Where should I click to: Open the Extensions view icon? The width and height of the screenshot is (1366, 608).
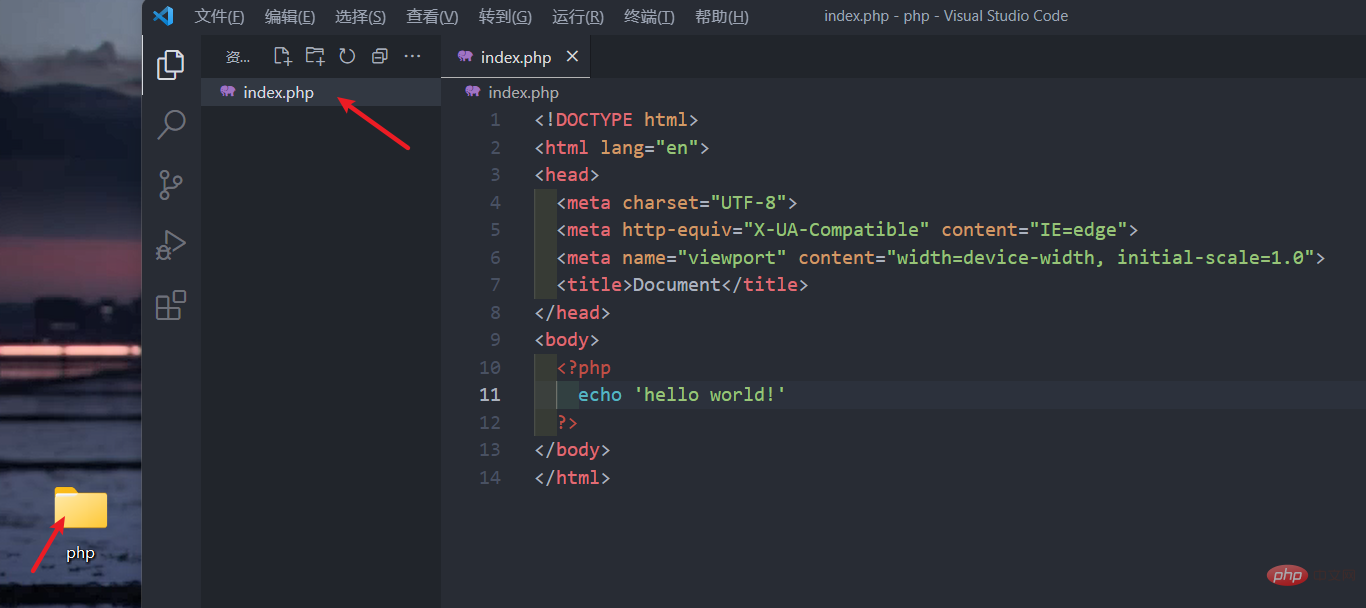coord(171,305)
